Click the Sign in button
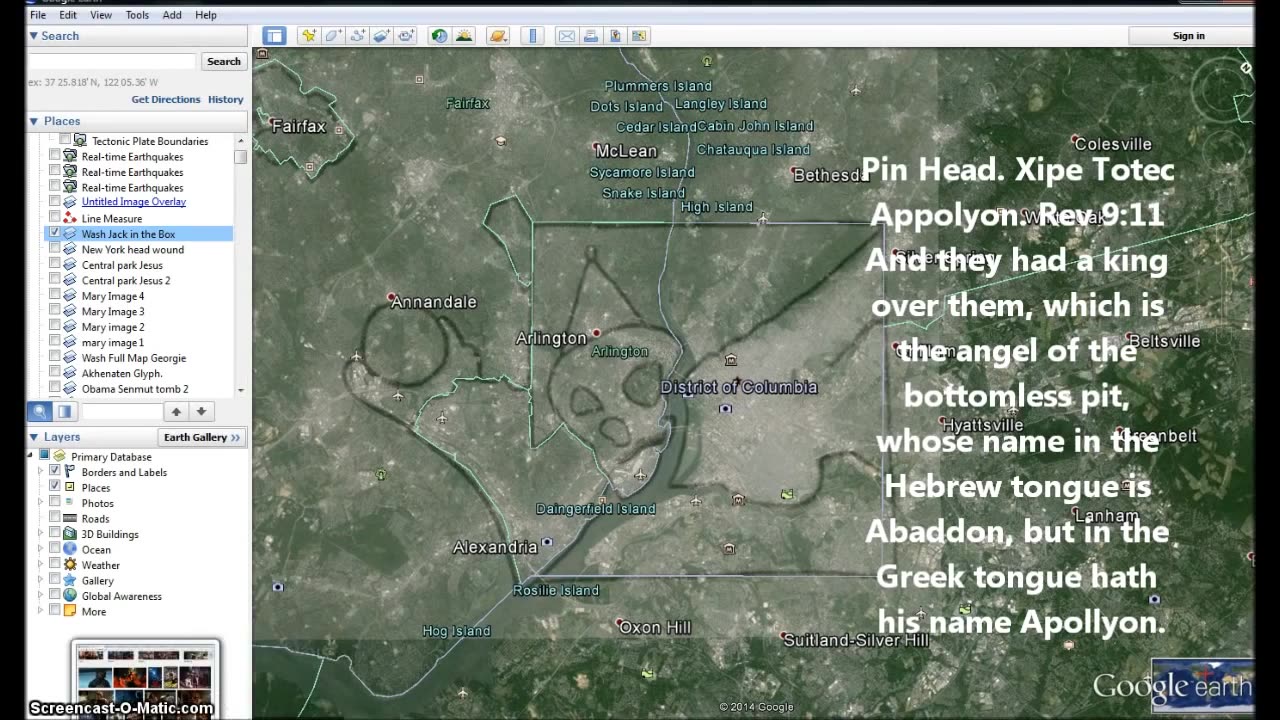 (x=1189, y=36)
